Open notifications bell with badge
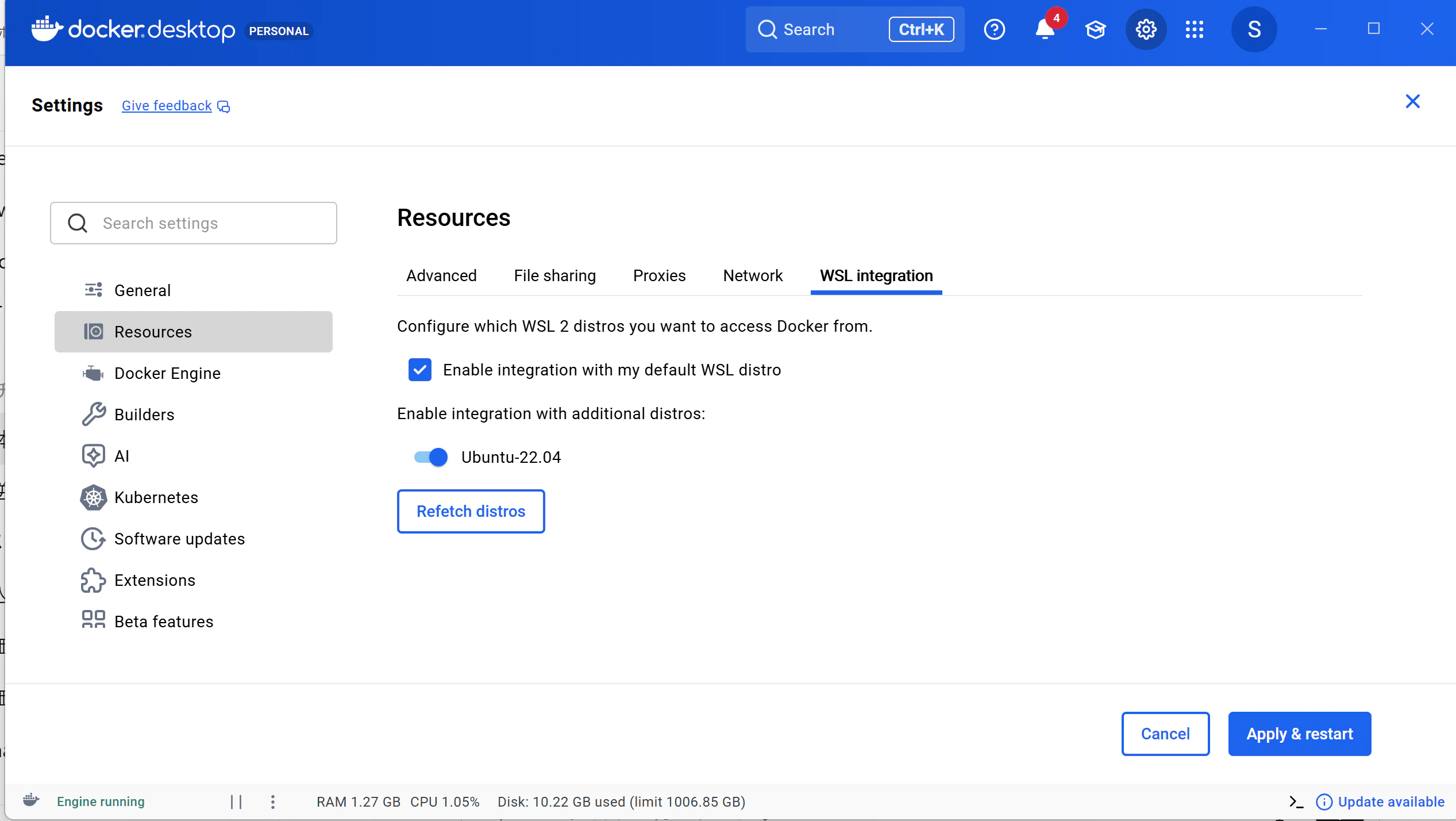The width and height of the screenshot is (1456, 821). [1045, 29]
